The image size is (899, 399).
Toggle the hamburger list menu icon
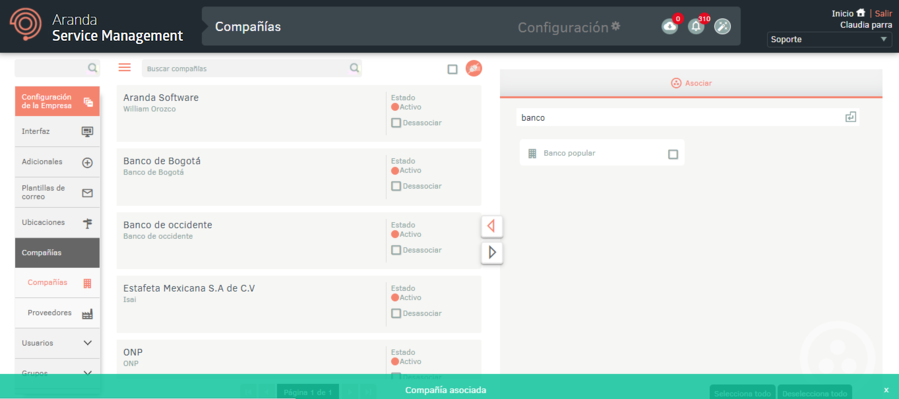pos(124,68)
